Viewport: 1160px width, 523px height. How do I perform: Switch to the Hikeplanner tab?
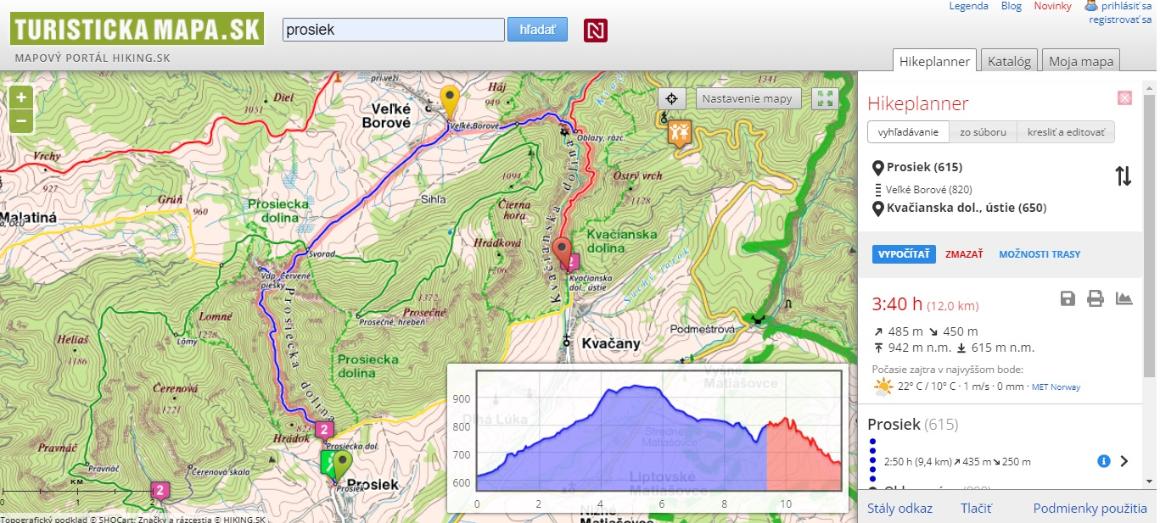[934, 61]
